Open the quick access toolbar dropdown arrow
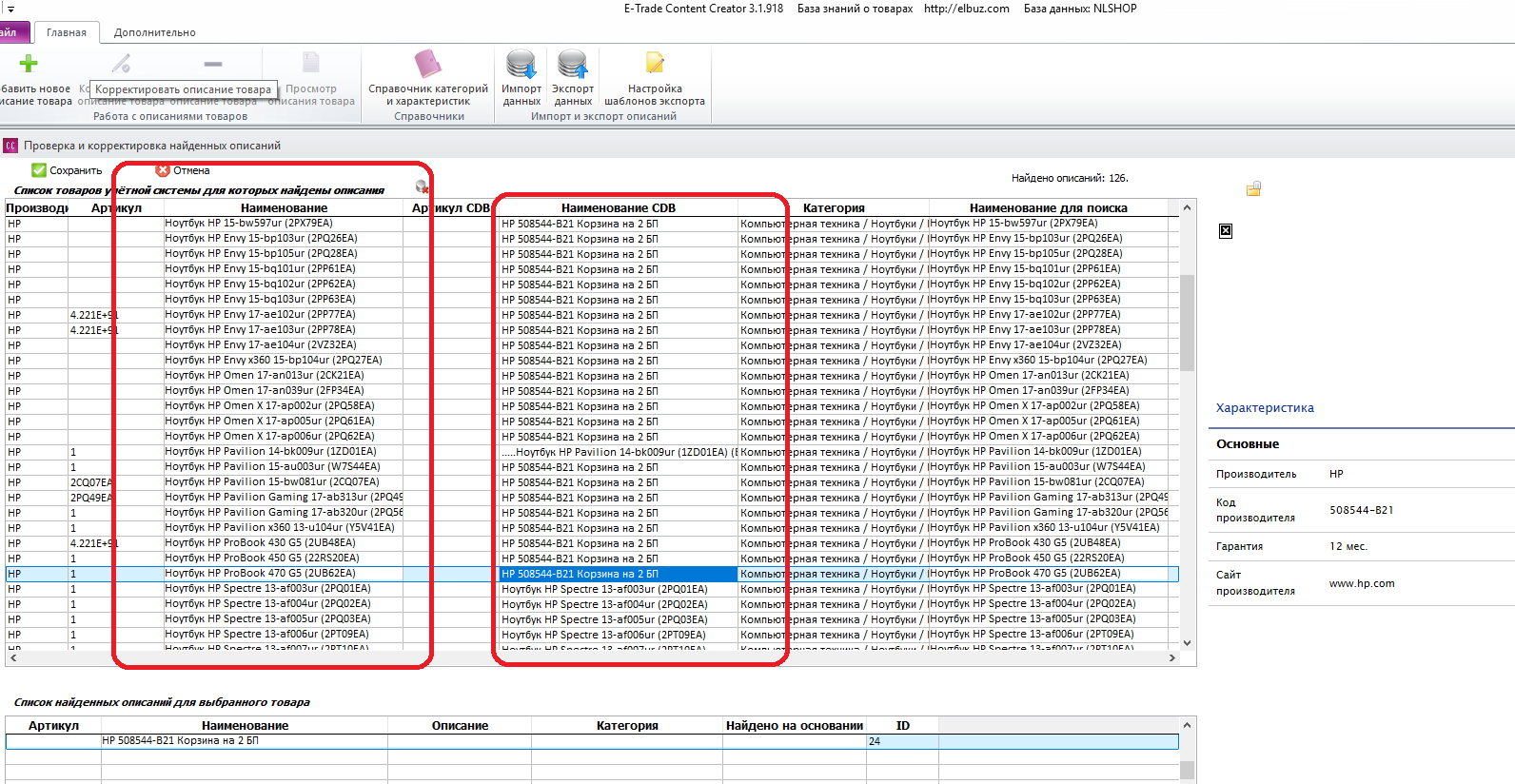The width and height of the screenshot is (1515, 784). (x=10, y=9)
